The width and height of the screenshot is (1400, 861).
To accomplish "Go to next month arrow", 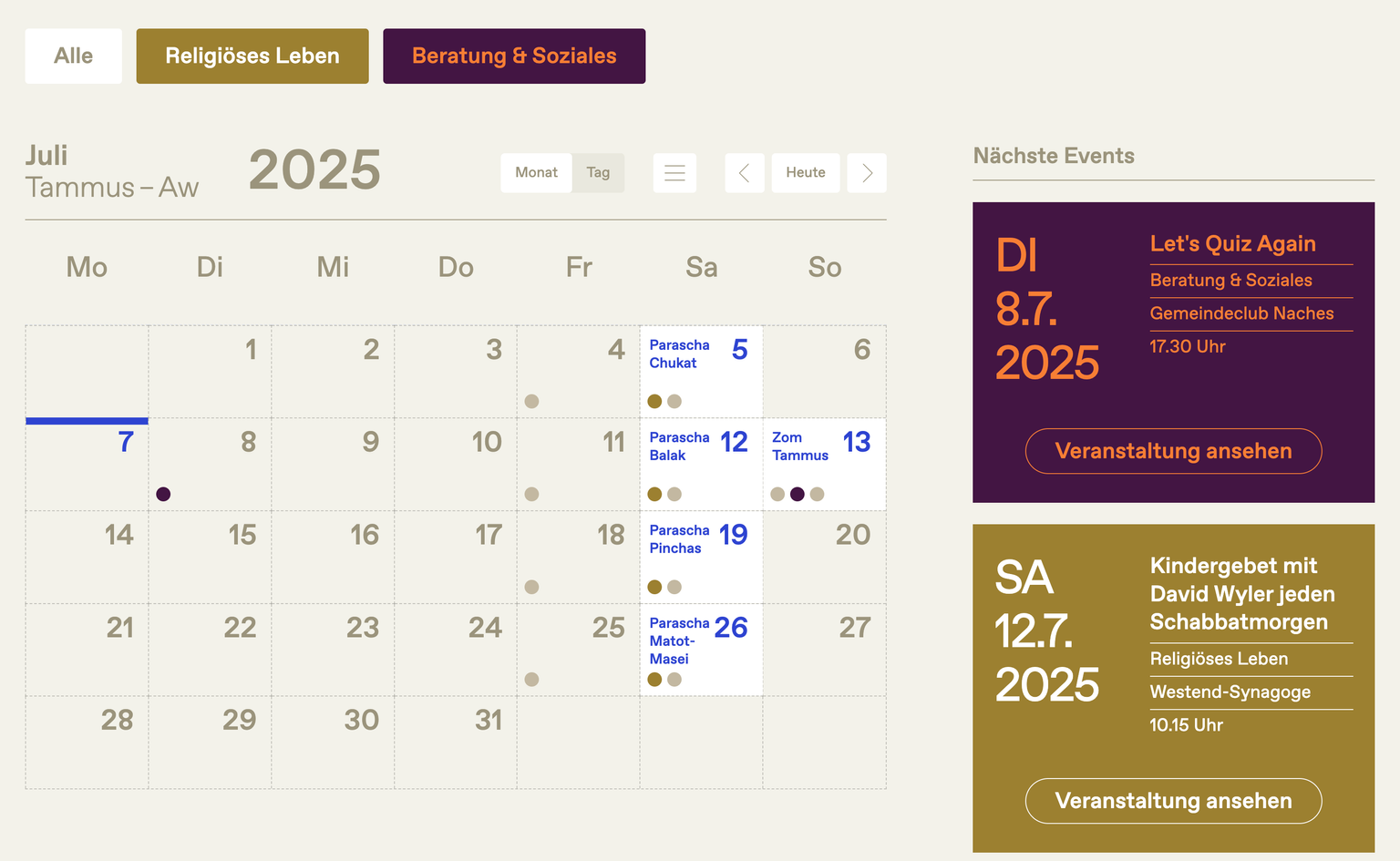I will [x=867, y=173].
